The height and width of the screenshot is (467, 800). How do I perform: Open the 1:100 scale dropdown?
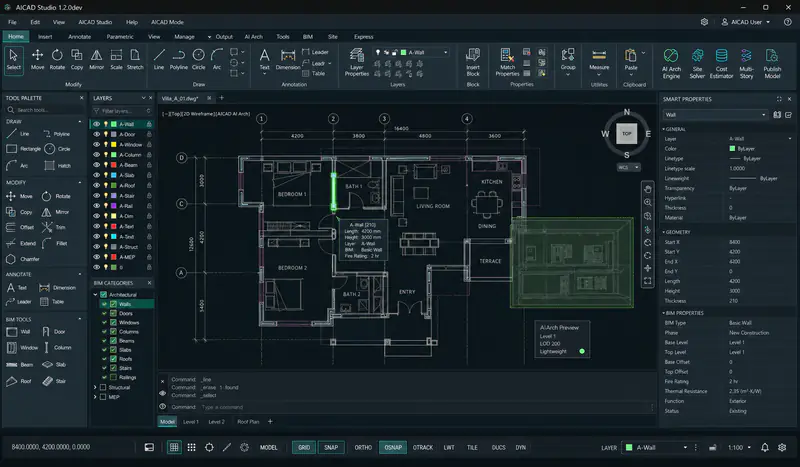tap(739, 448)
